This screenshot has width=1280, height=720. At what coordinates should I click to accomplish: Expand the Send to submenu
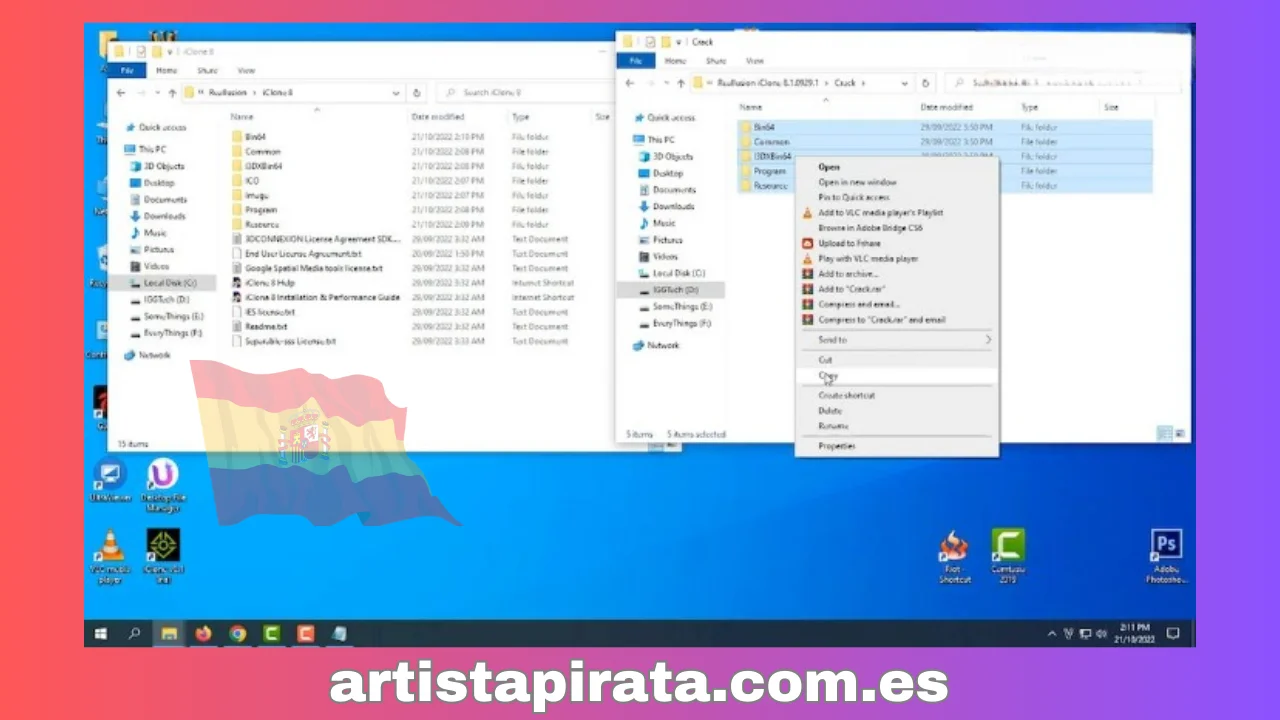(898, 340)
